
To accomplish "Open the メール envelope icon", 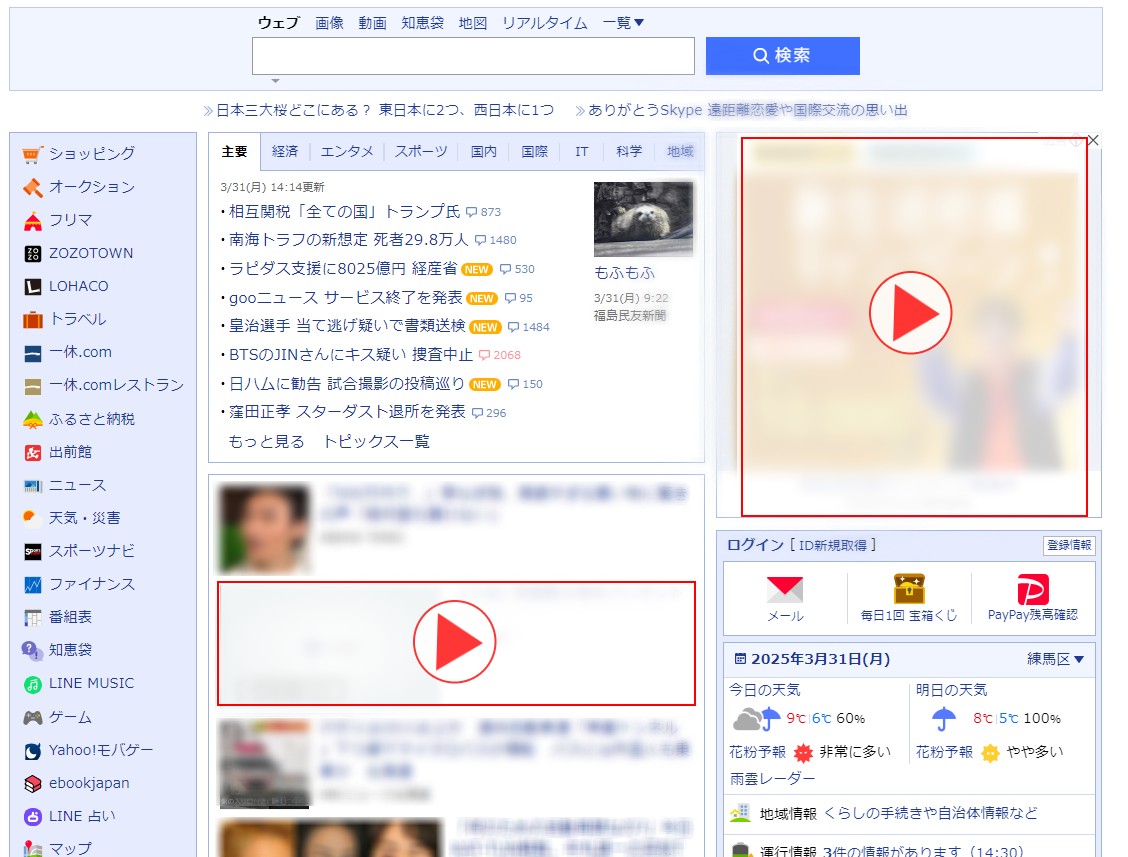I will (785, 589).
